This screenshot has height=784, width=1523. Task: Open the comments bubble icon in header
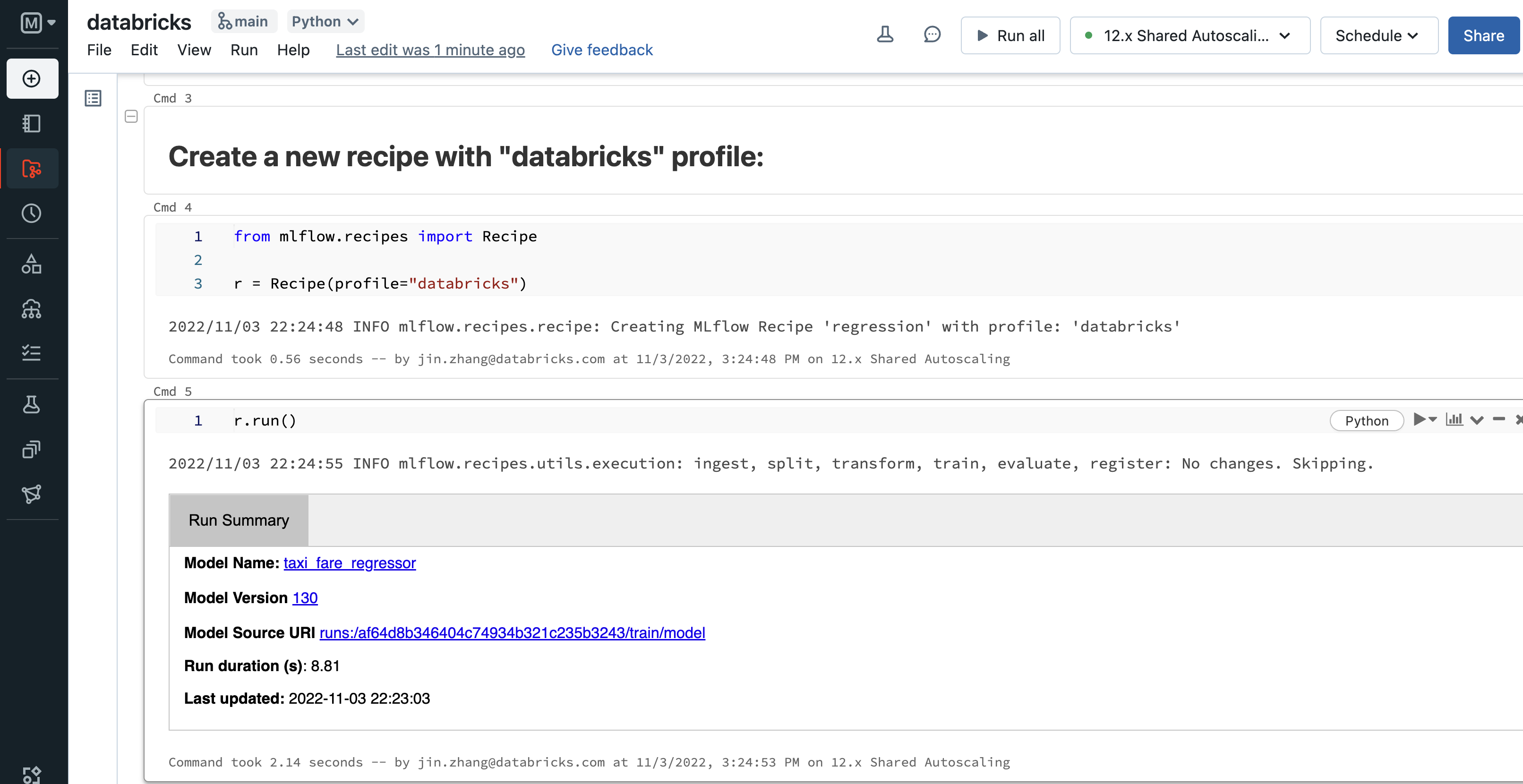pyautogui.click(x=932, y=35)
